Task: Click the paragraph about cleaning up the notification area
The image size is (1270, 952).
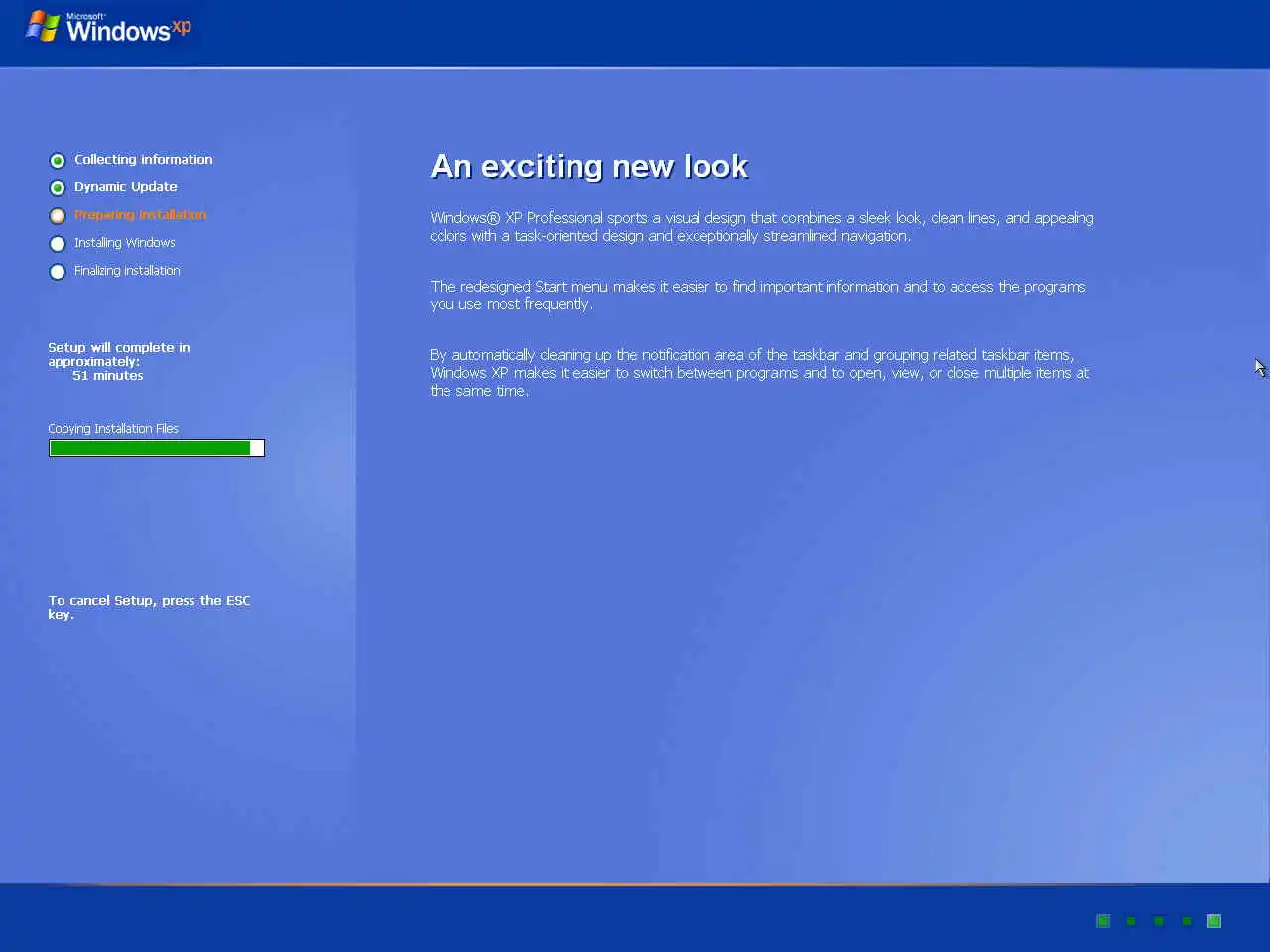Action: (x=759, y=373)
